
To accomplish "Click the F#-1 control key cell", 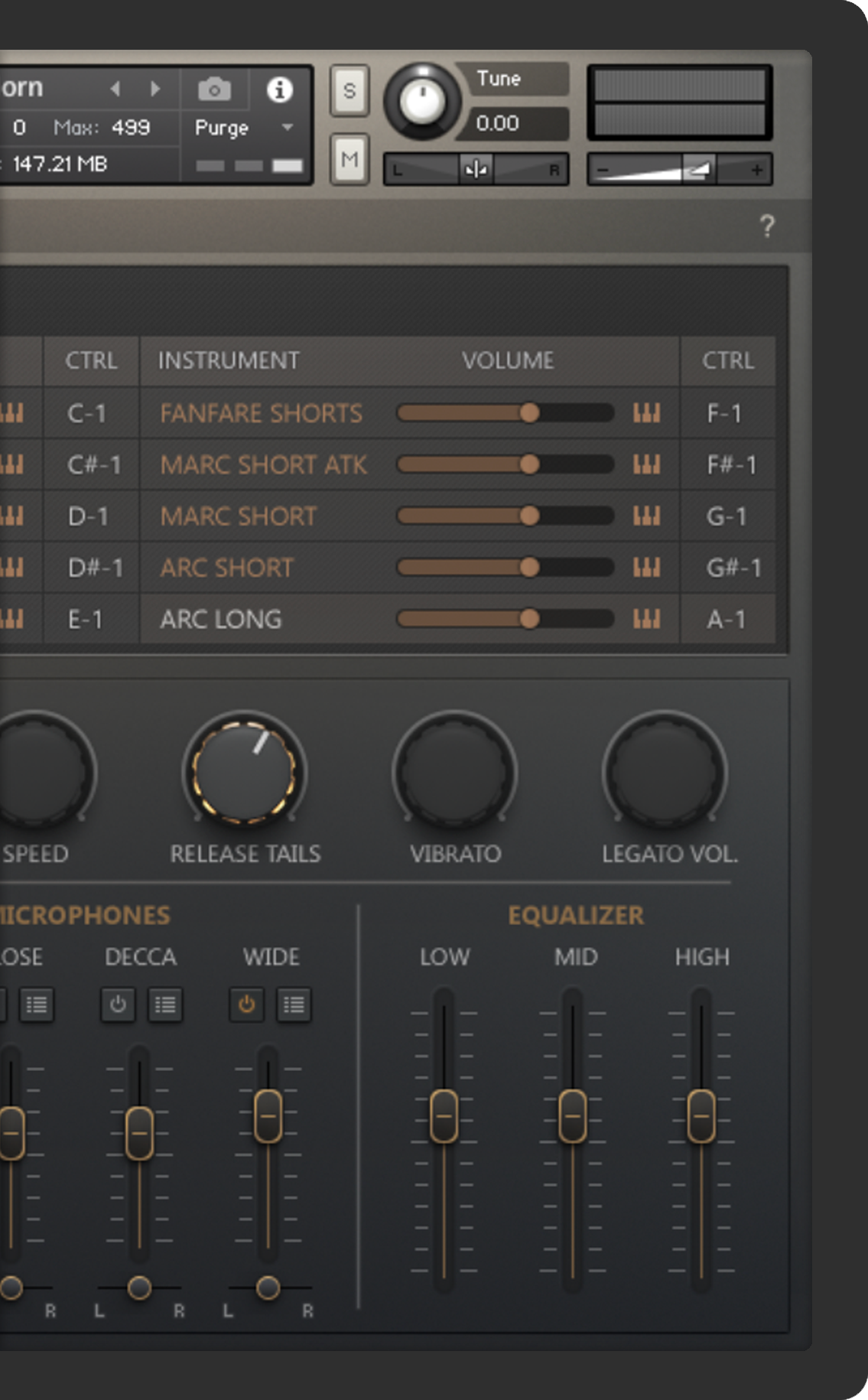I will point(730,465).
